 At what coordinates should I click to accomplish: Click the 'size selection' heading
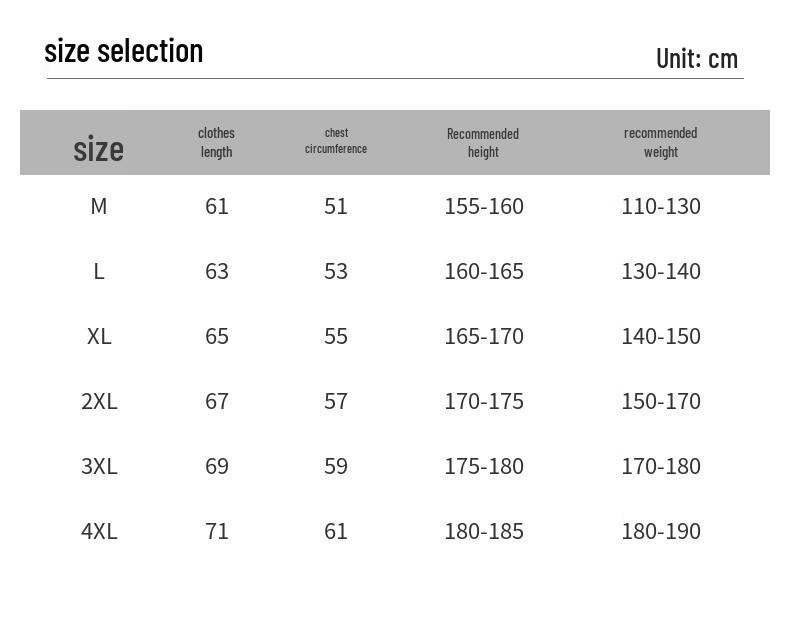123,51
